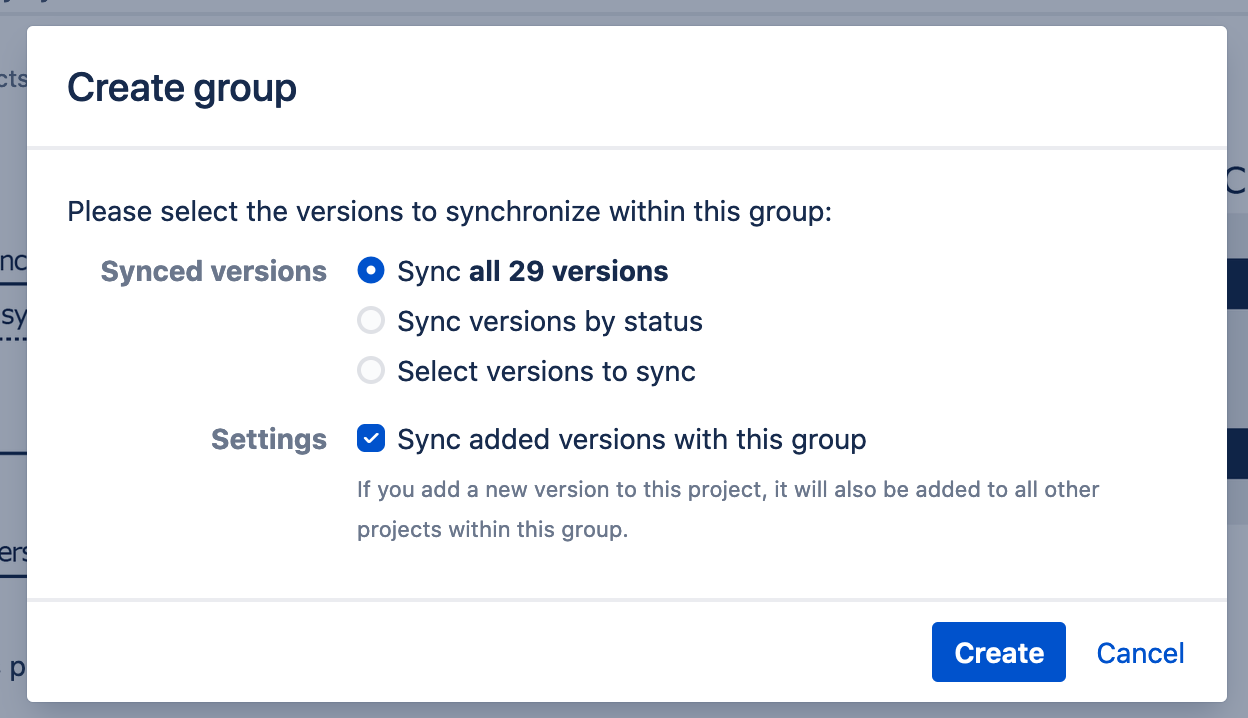
Task: Dismiss the dialog with Cancel
Action: click(1140, 652)
